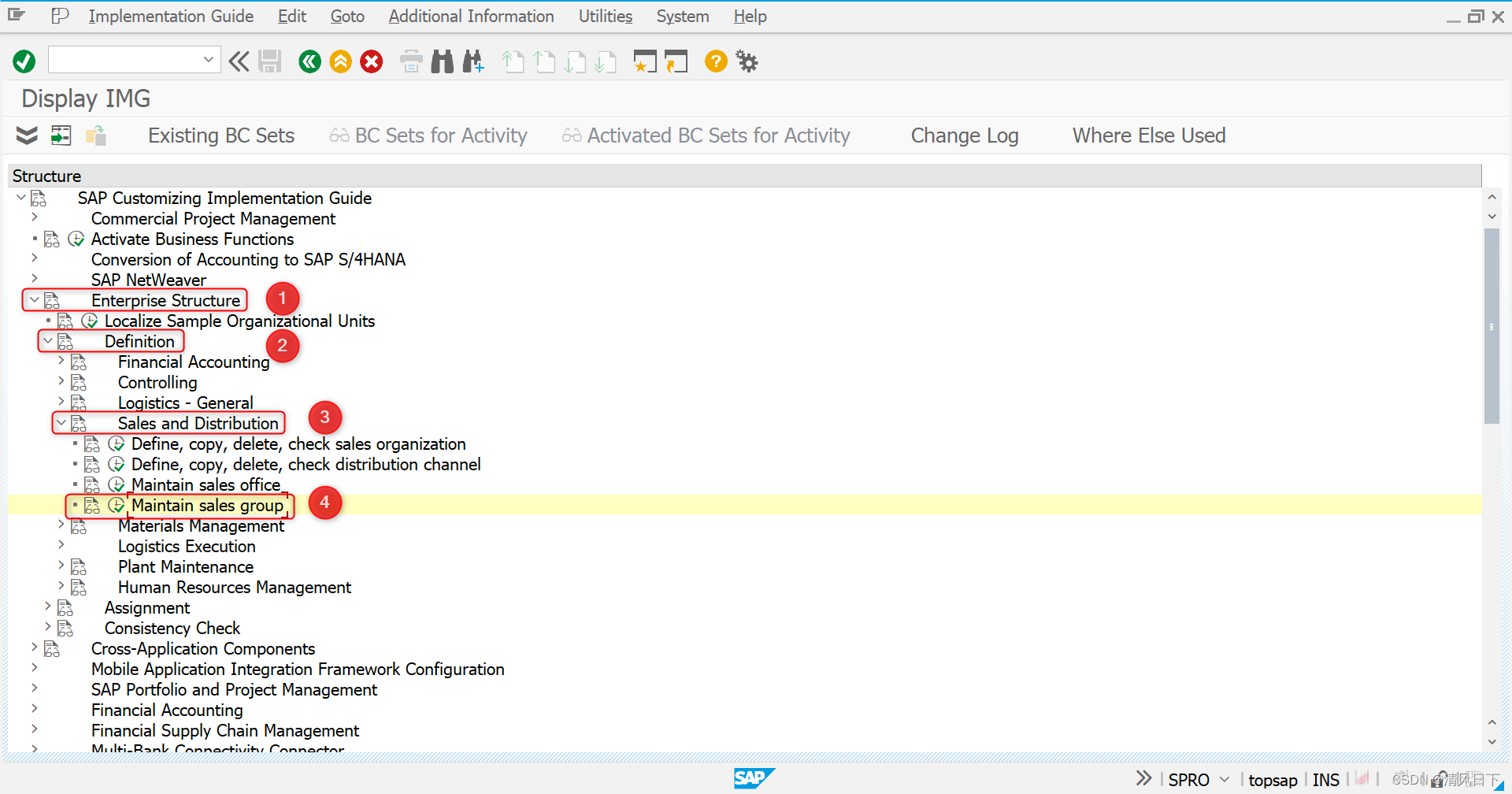Click execute icon for distribution channel row

116,464
